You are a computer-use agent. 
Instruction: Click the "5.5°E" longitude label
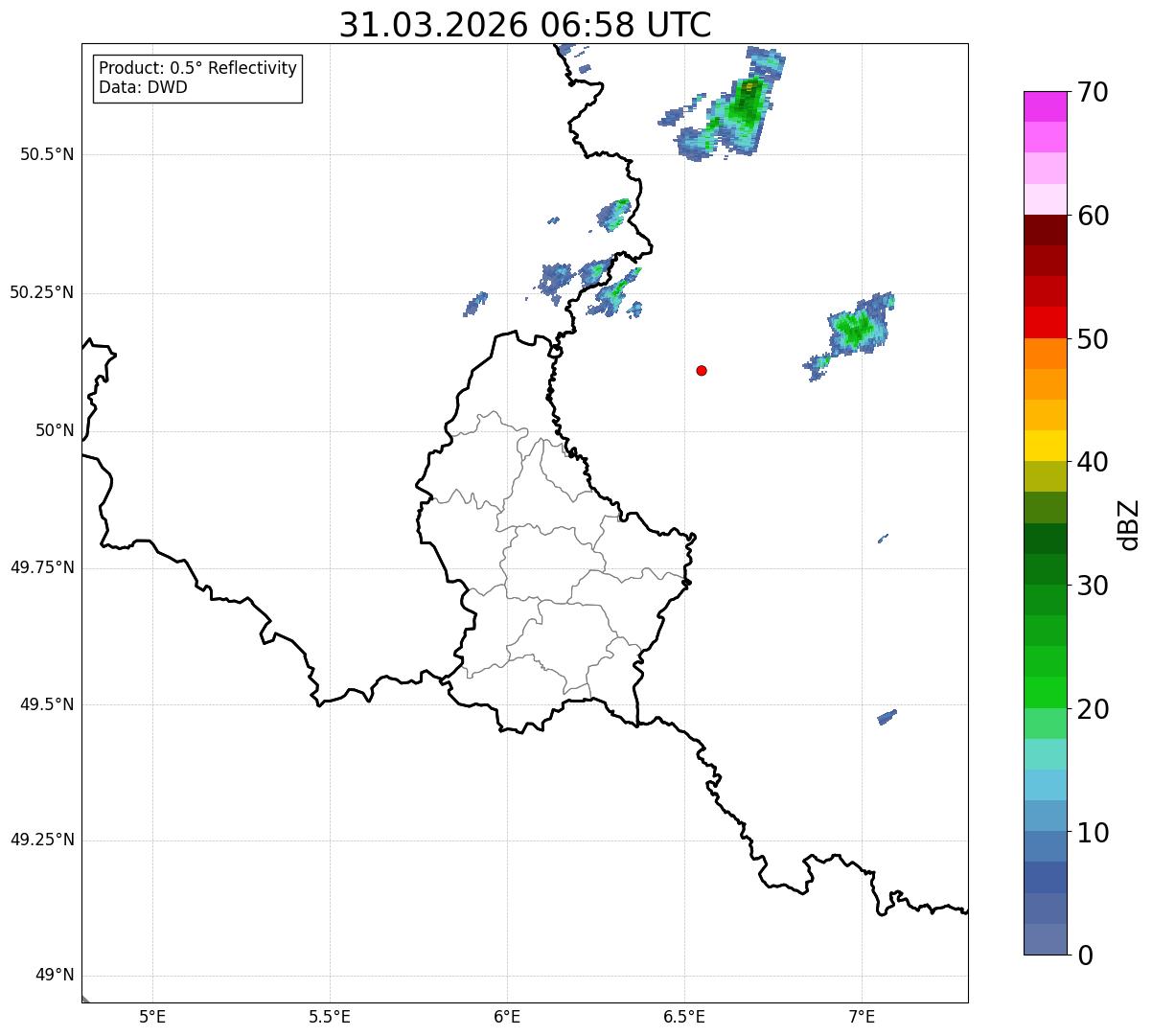click(x=330, y=1017)
